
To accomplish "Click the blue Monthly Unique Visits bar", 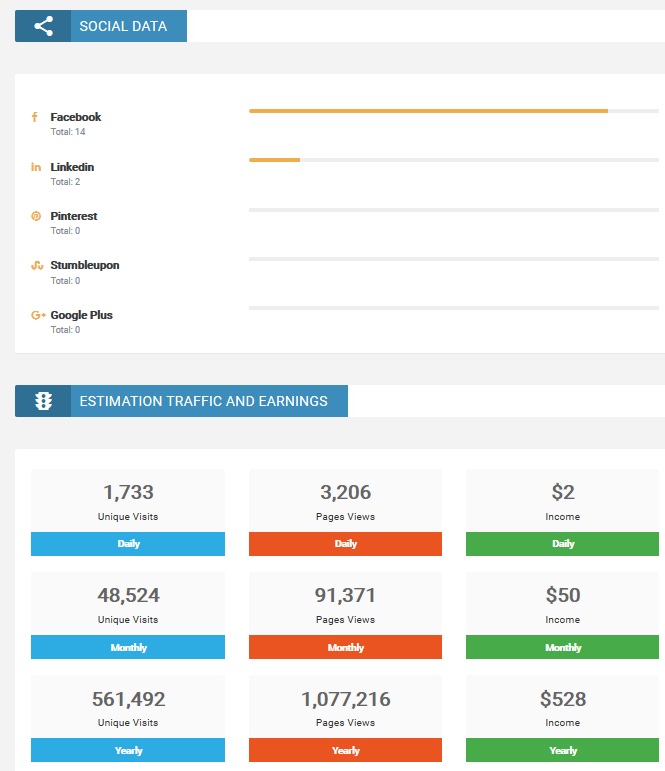I will (x=128, y=647).
